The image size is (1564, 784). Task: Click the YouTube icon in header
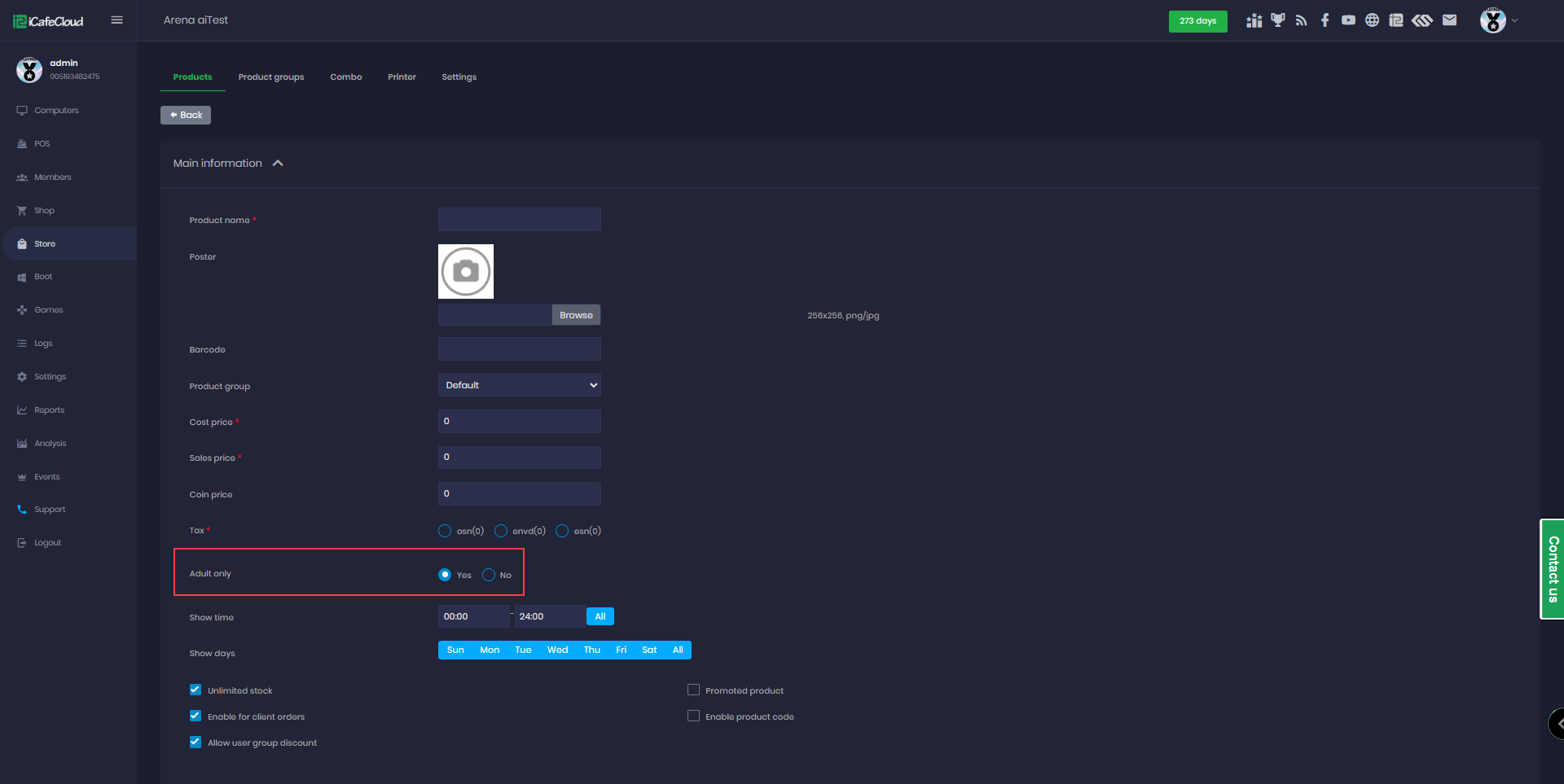(1348, 20)
